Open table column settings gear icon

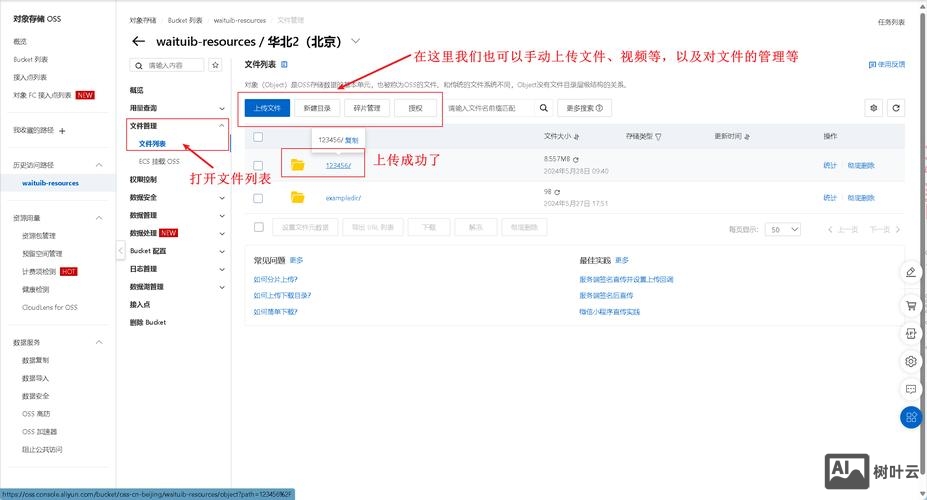(x=873, y=108)
